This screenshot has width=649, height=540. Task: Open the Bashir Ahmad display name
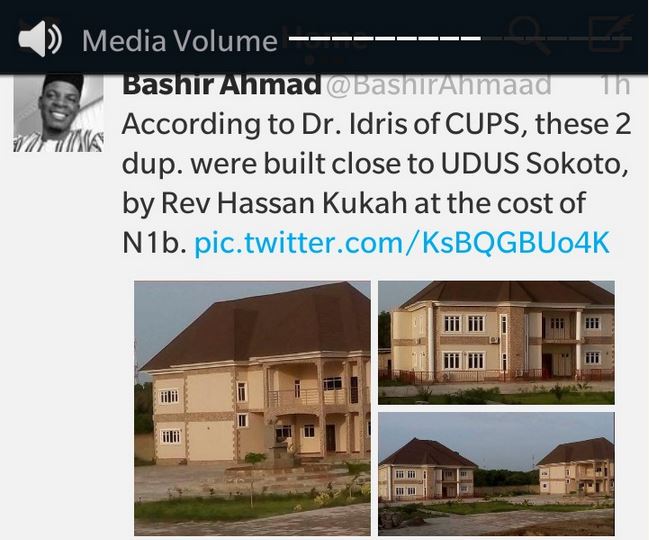click(x=222, y=84)
